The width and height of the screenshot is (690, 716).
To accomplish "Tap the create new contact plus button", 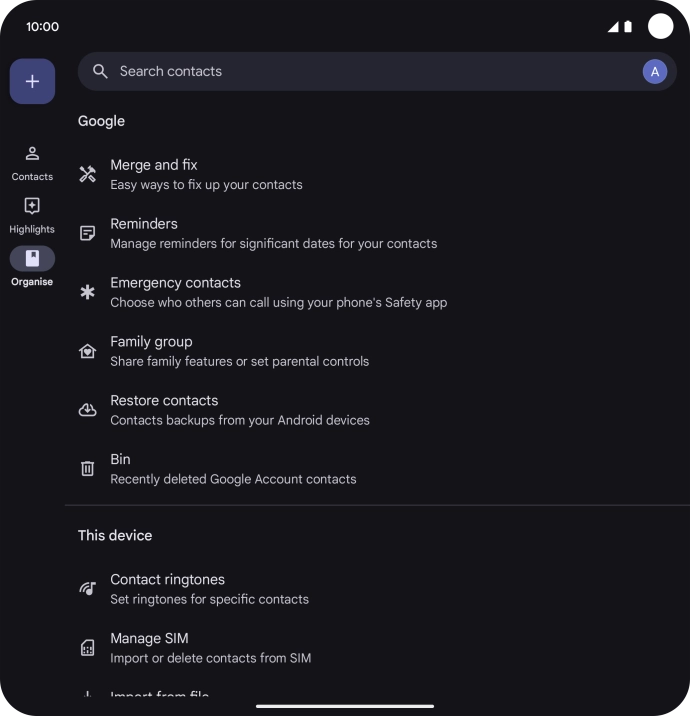I will pos(32,81).
